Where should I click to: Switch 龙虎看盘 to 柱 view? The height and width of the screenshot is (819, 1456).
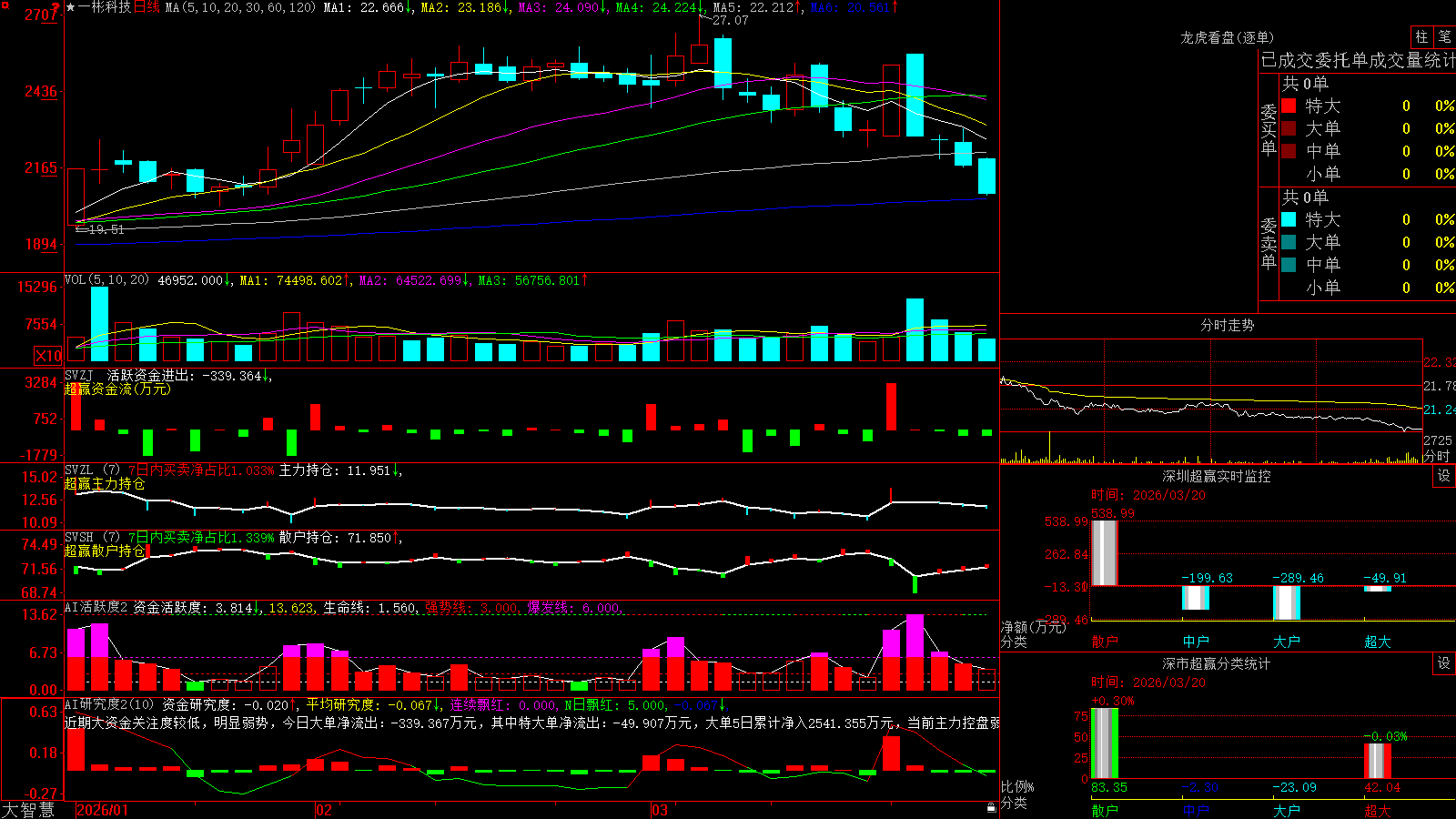point(1421,36)
